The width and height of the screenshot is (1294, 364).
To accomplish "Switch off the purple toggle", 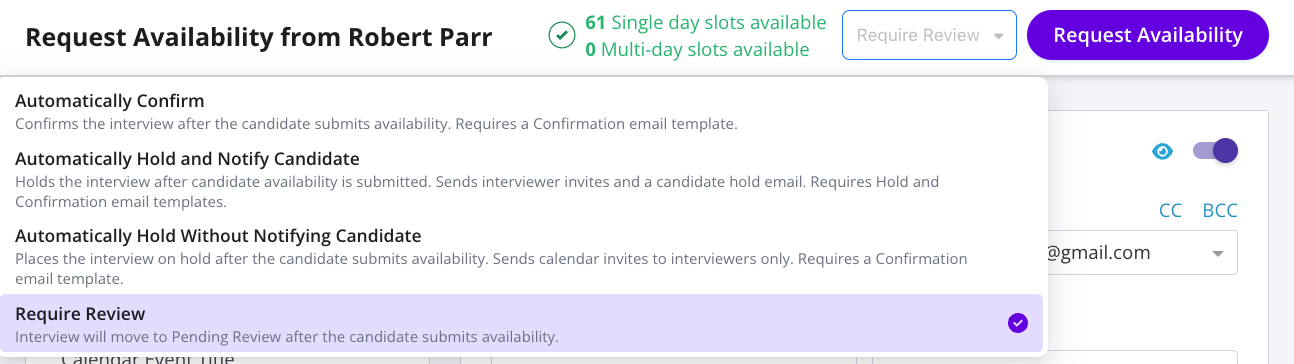I will tap(1216, 151).
